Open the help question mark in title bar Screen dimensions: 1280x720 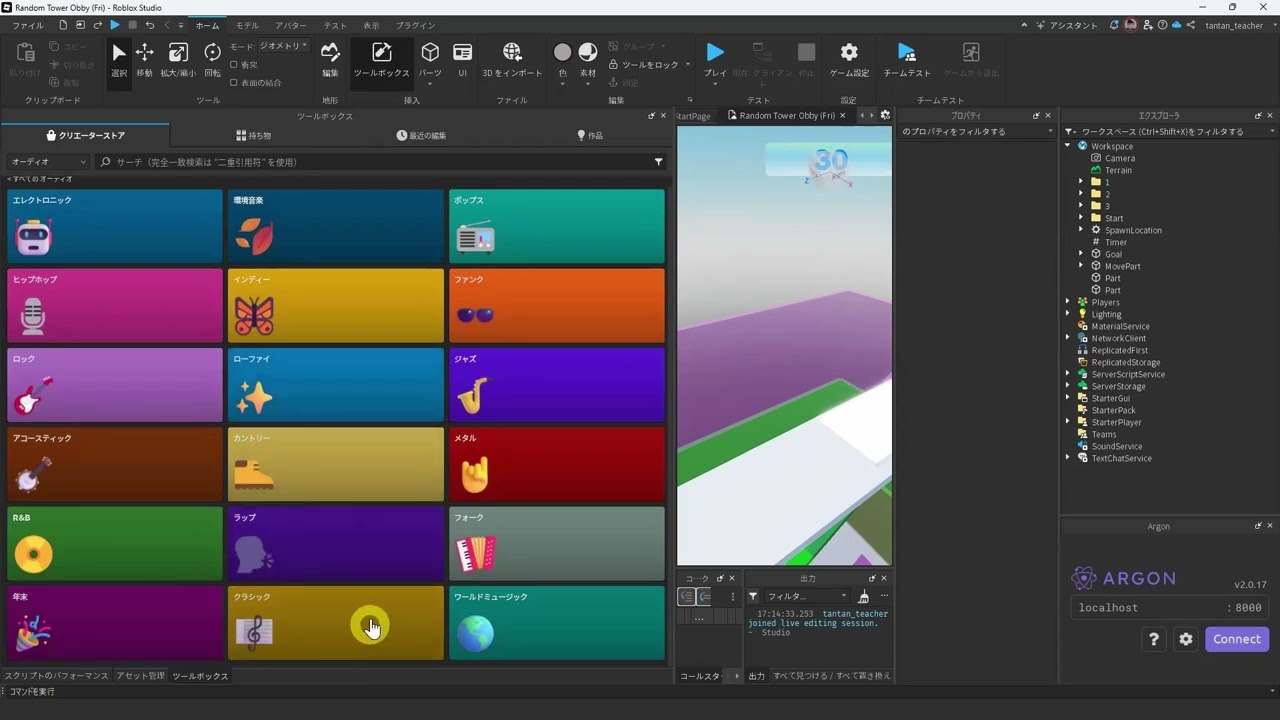pyautogui.click(x=1161, y=25)
